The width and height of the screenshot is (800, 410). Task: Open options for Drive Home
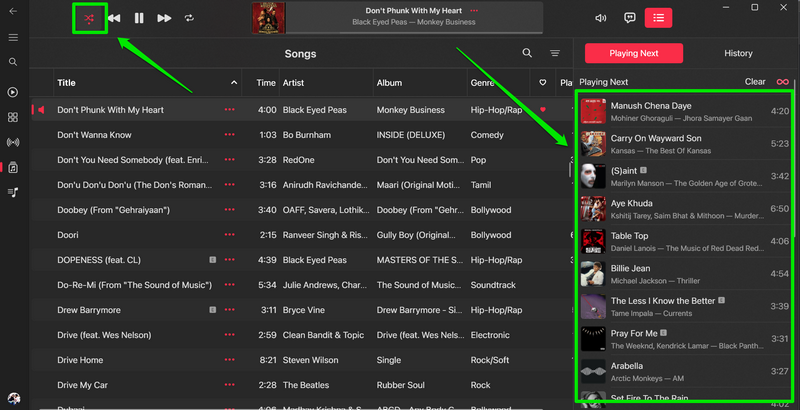coord(230,360)
